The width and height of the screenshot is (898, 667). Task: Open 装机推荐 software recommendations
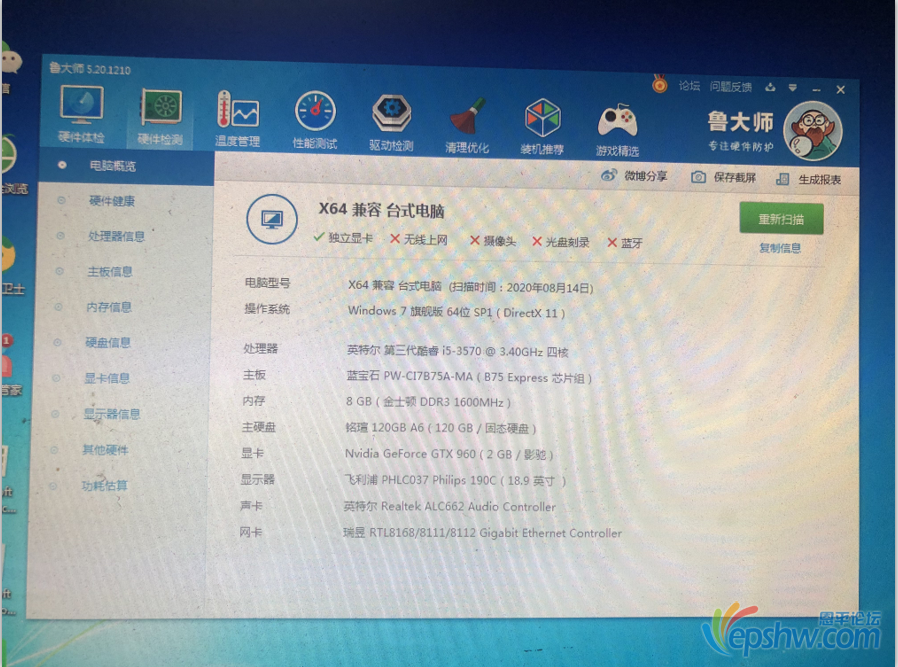coord(542,127)
